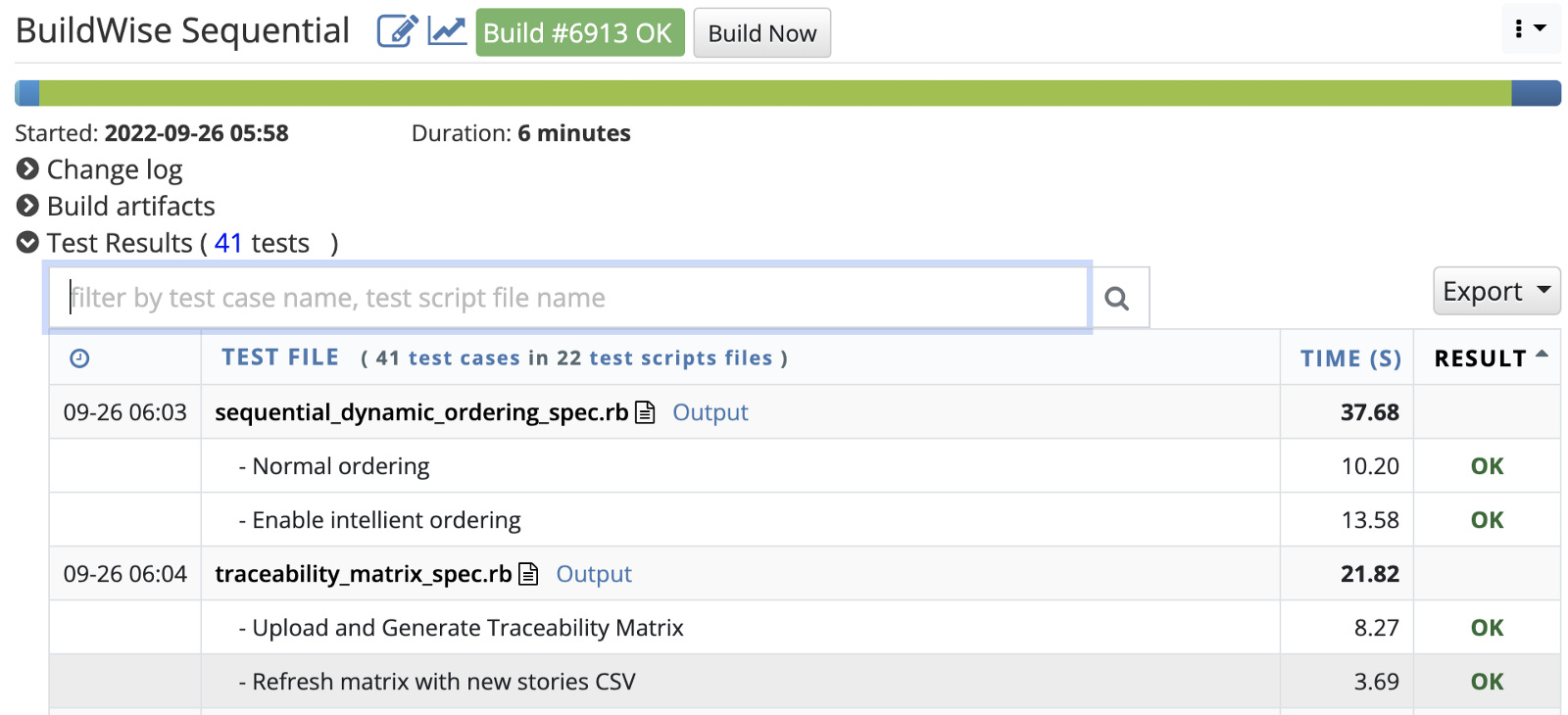The image size is (1568, 715).
Task: Click the Started 2022-09-26 05:58 text
Action: 152,133
